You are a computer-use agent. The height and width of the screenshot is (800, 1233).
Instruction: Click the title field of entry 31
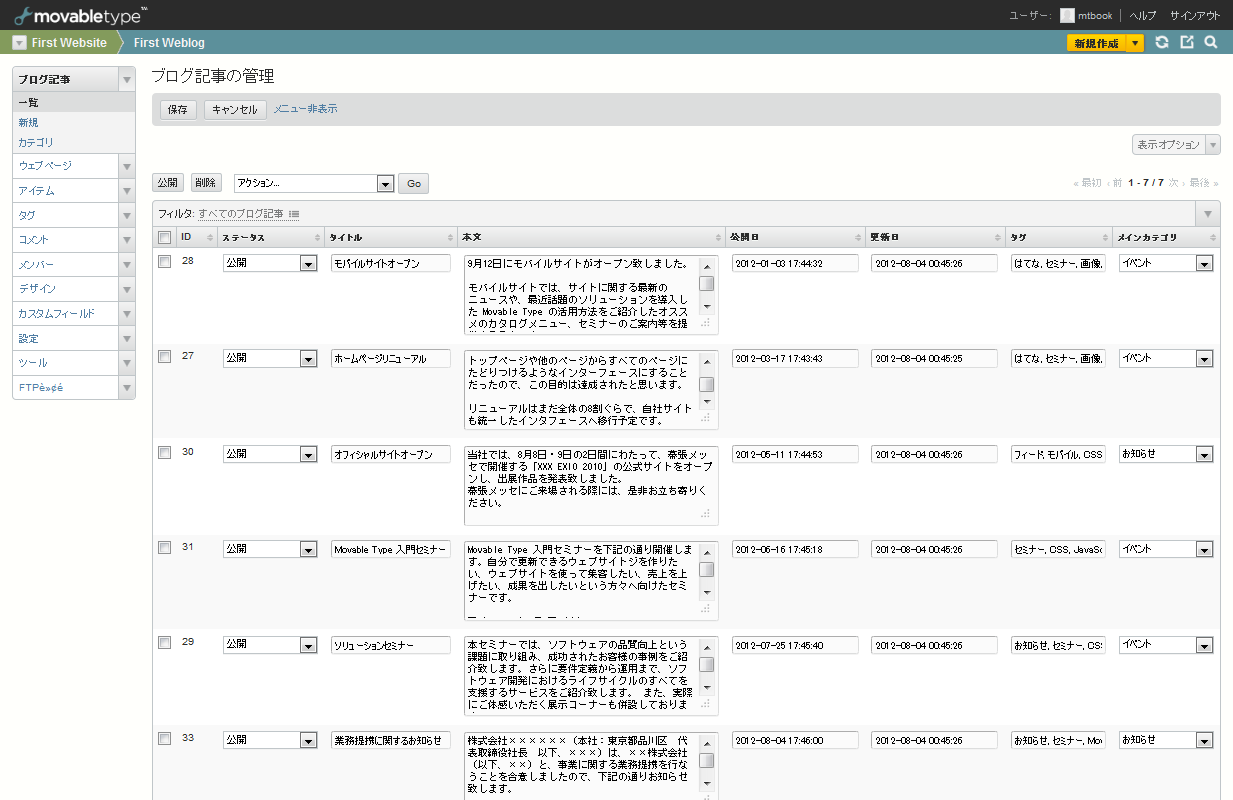391,549
